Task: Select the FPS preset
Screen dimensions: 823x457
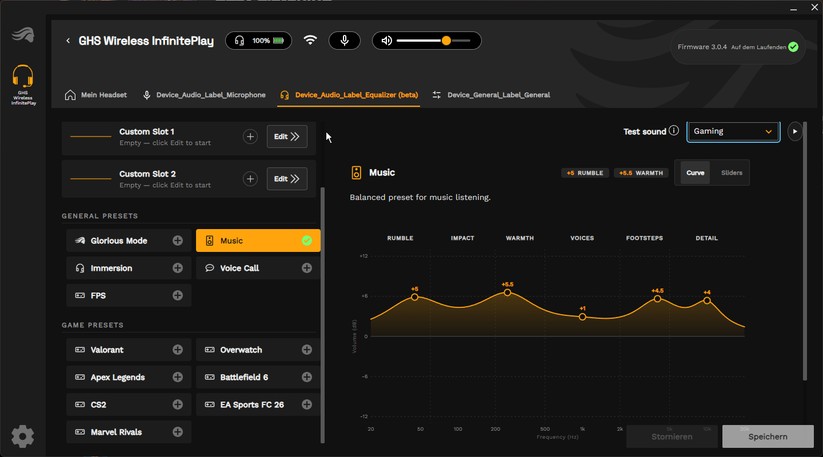Action: coord(129,295)
